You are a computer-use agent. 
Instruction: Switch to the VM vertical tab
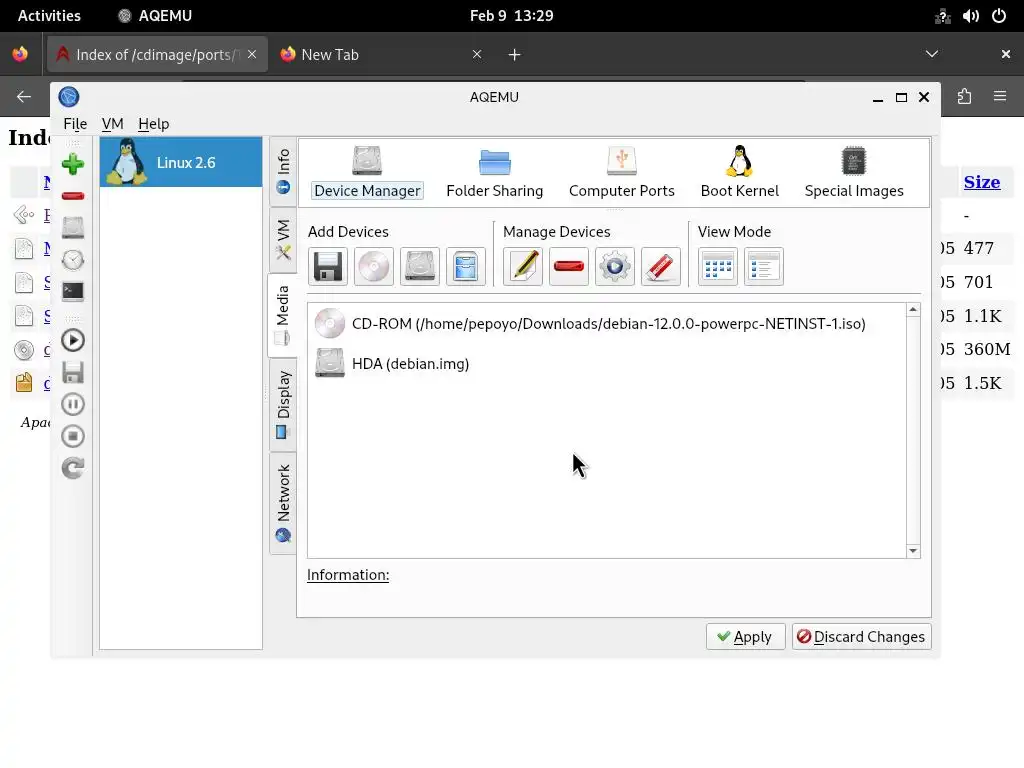283,240
